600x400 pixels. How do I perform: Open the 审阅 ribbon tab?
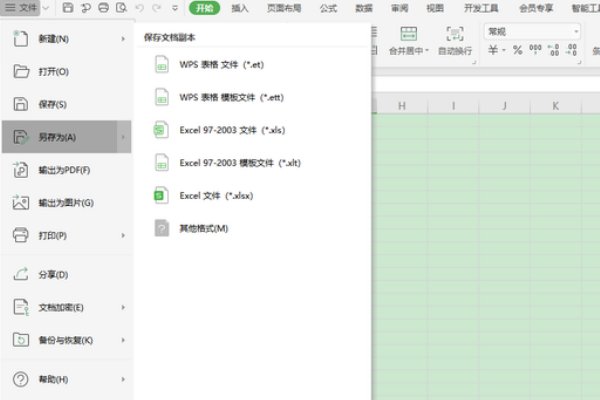click(399, 8)
